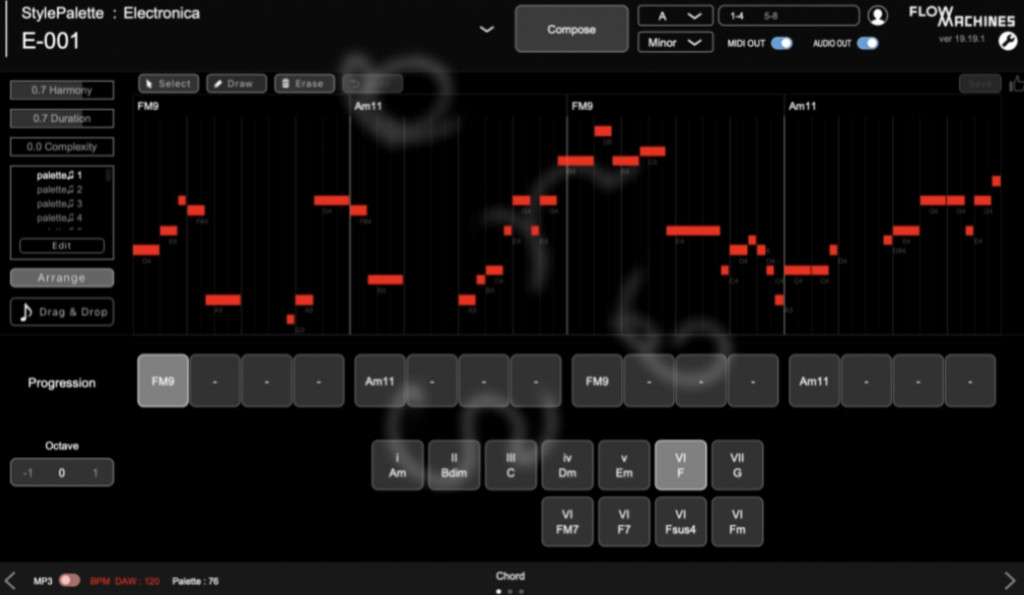Go to next page with right arrow
Image resolution: width=1024 pixels, height=595 pixels.
click(x=1010, y=580)
